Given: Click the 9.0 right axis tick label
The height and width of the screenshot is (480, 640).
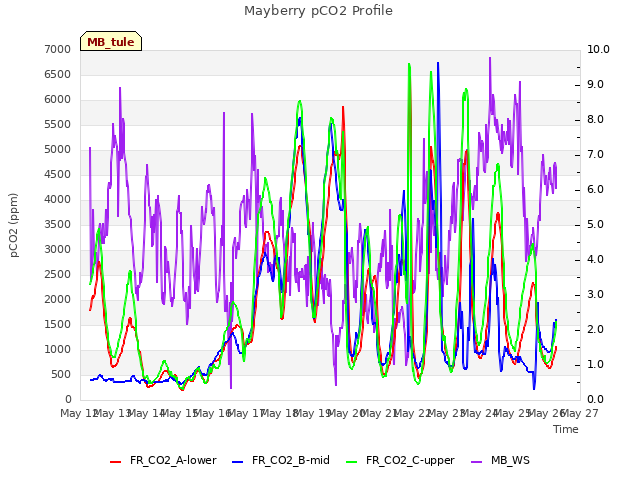Looking at the screenshot, I should coord(596,84).
